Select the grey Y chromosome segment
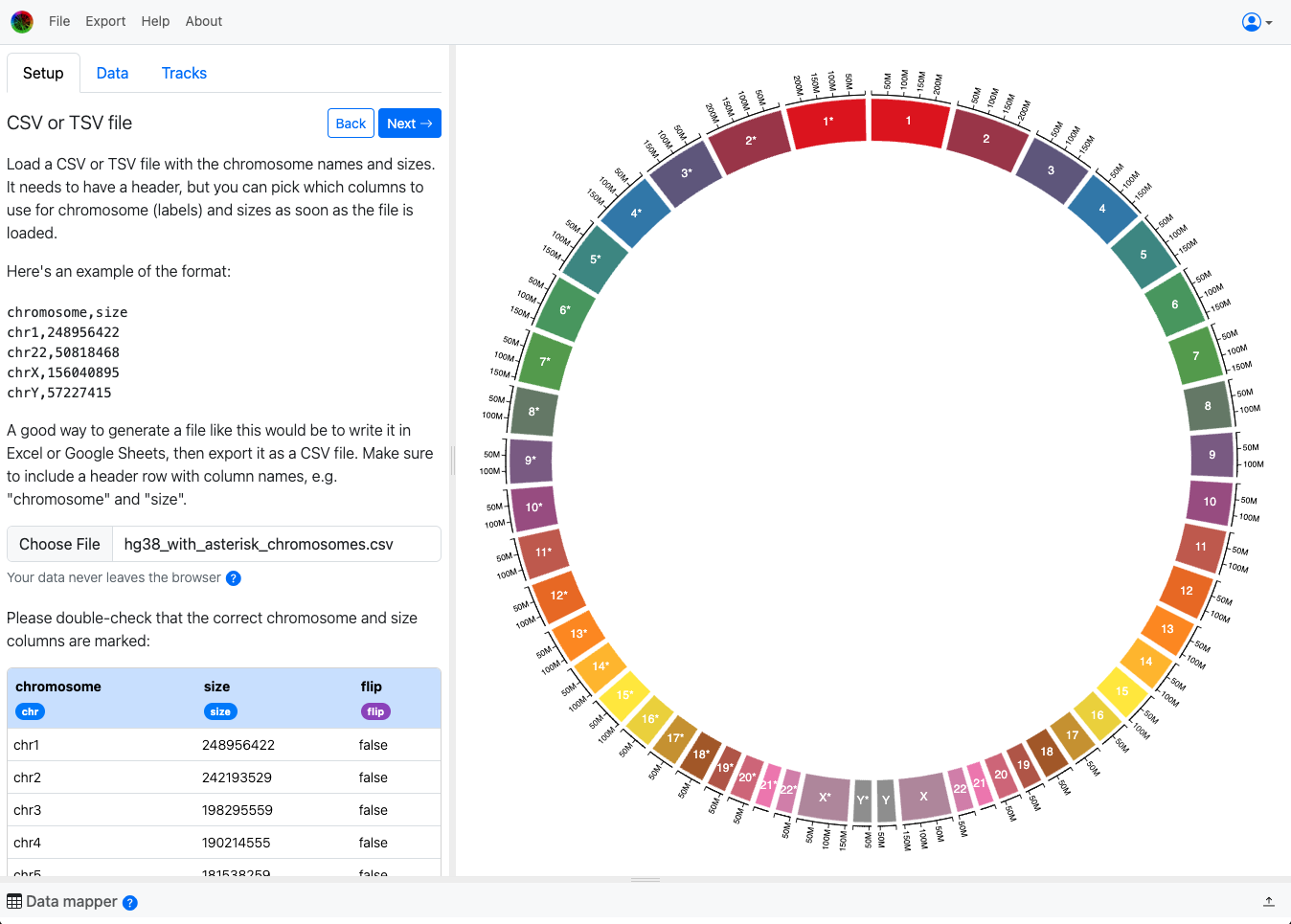 (x=886, y=800)
